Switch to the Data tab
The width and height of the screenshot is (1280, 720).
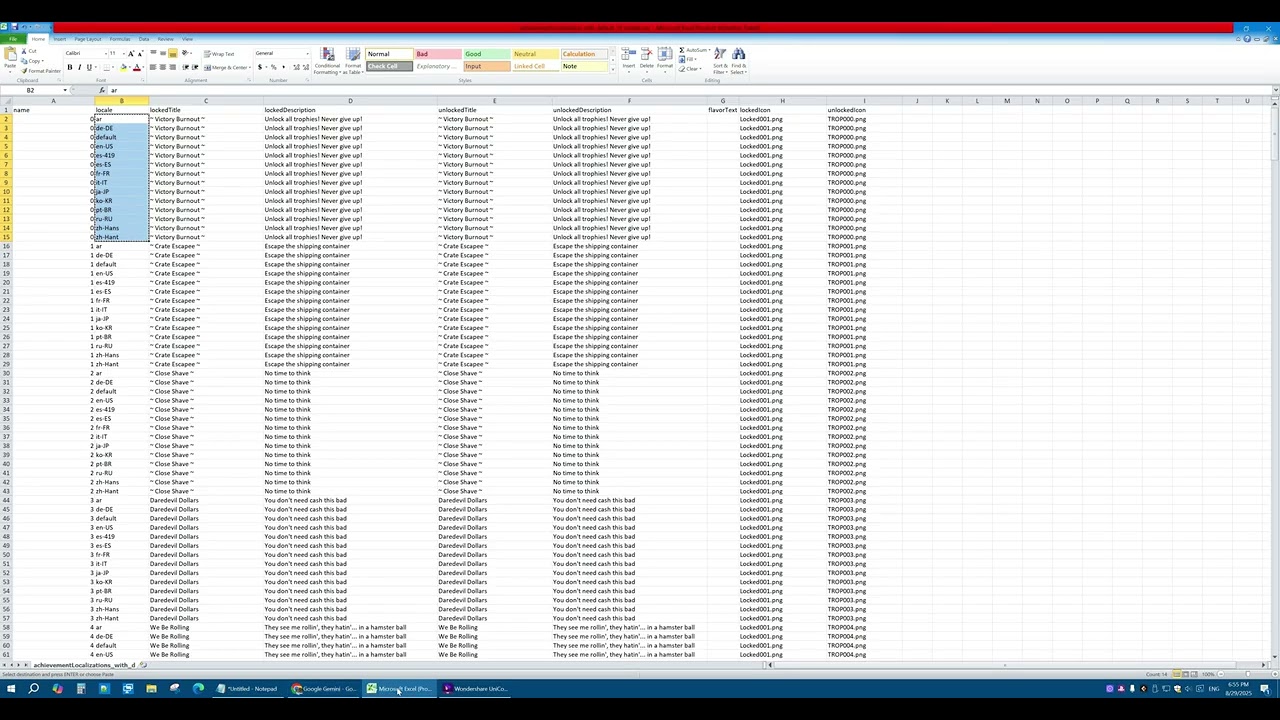(144, 39)
